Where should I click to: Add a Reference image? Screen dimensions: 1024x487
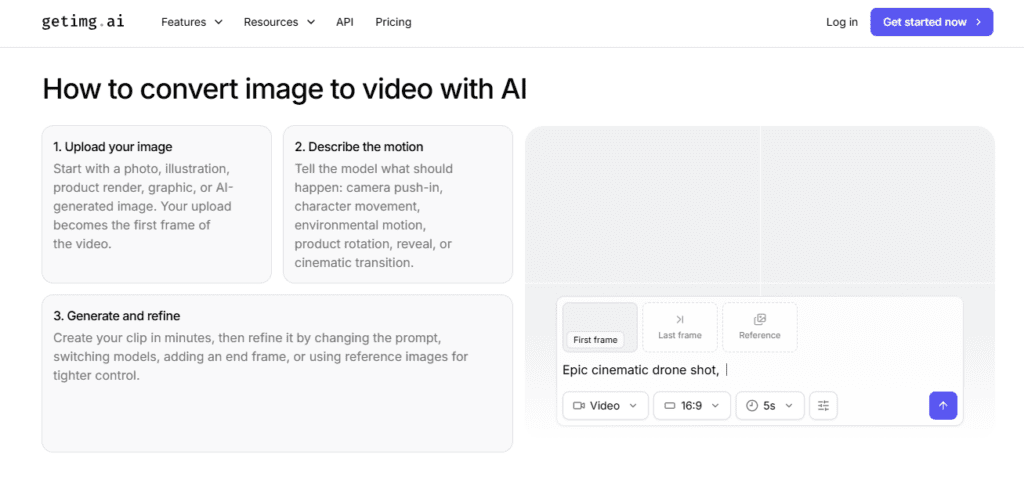click(760, 327)
